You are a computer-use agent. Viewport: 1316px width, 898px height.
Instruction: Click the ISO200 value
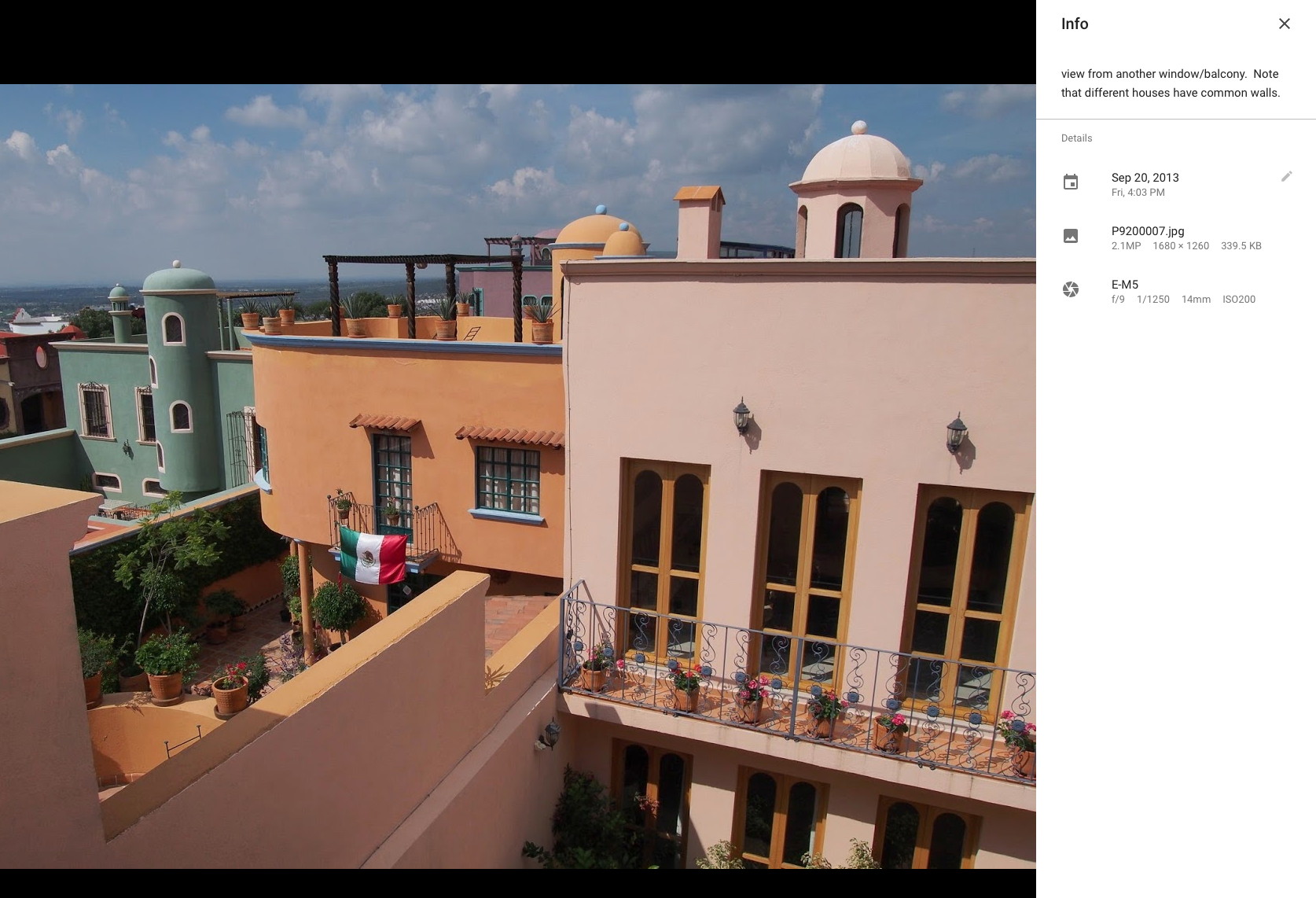(1238, 300)
